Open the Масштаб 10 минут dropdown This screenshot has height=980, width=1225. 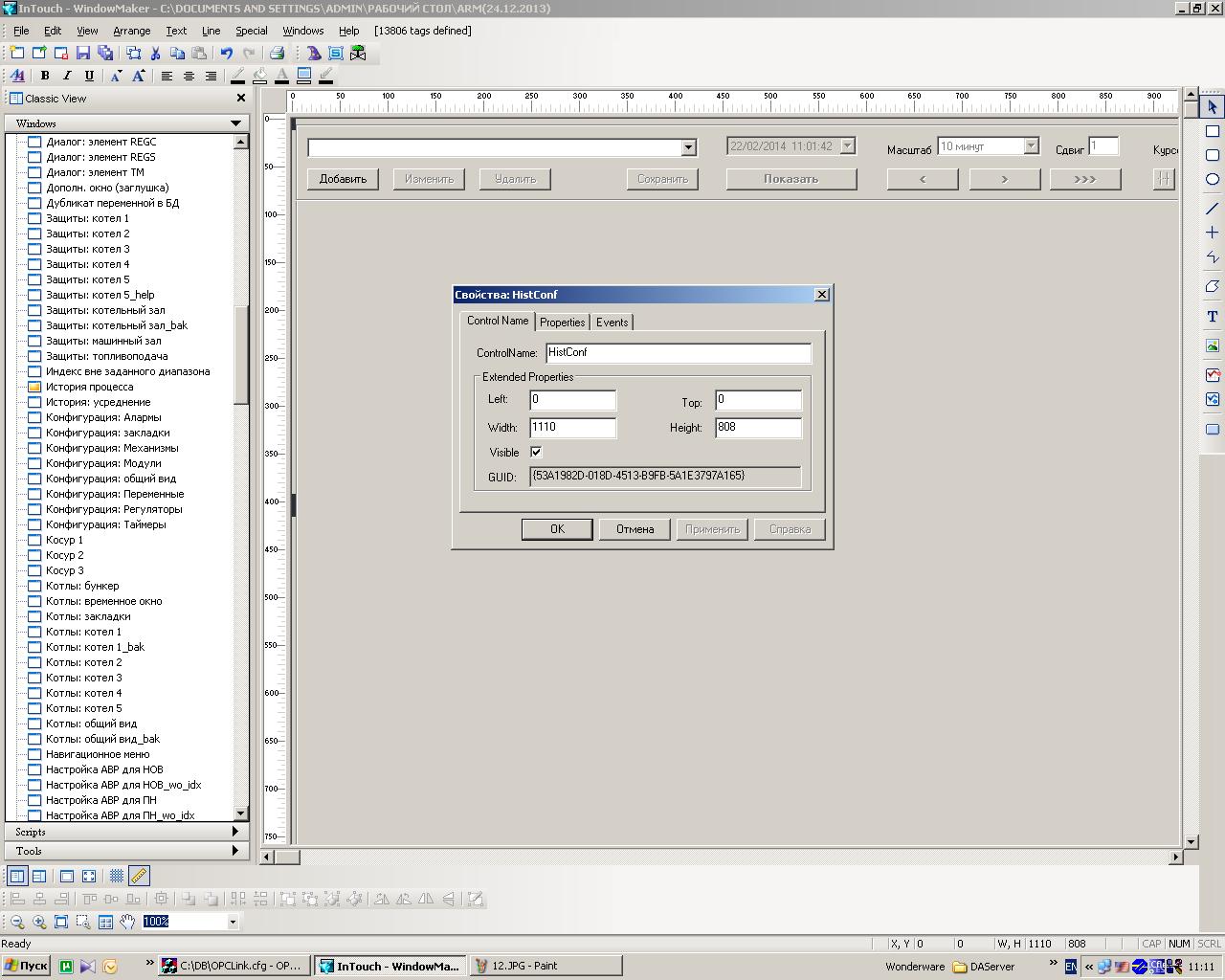[x=1031, y=146]
